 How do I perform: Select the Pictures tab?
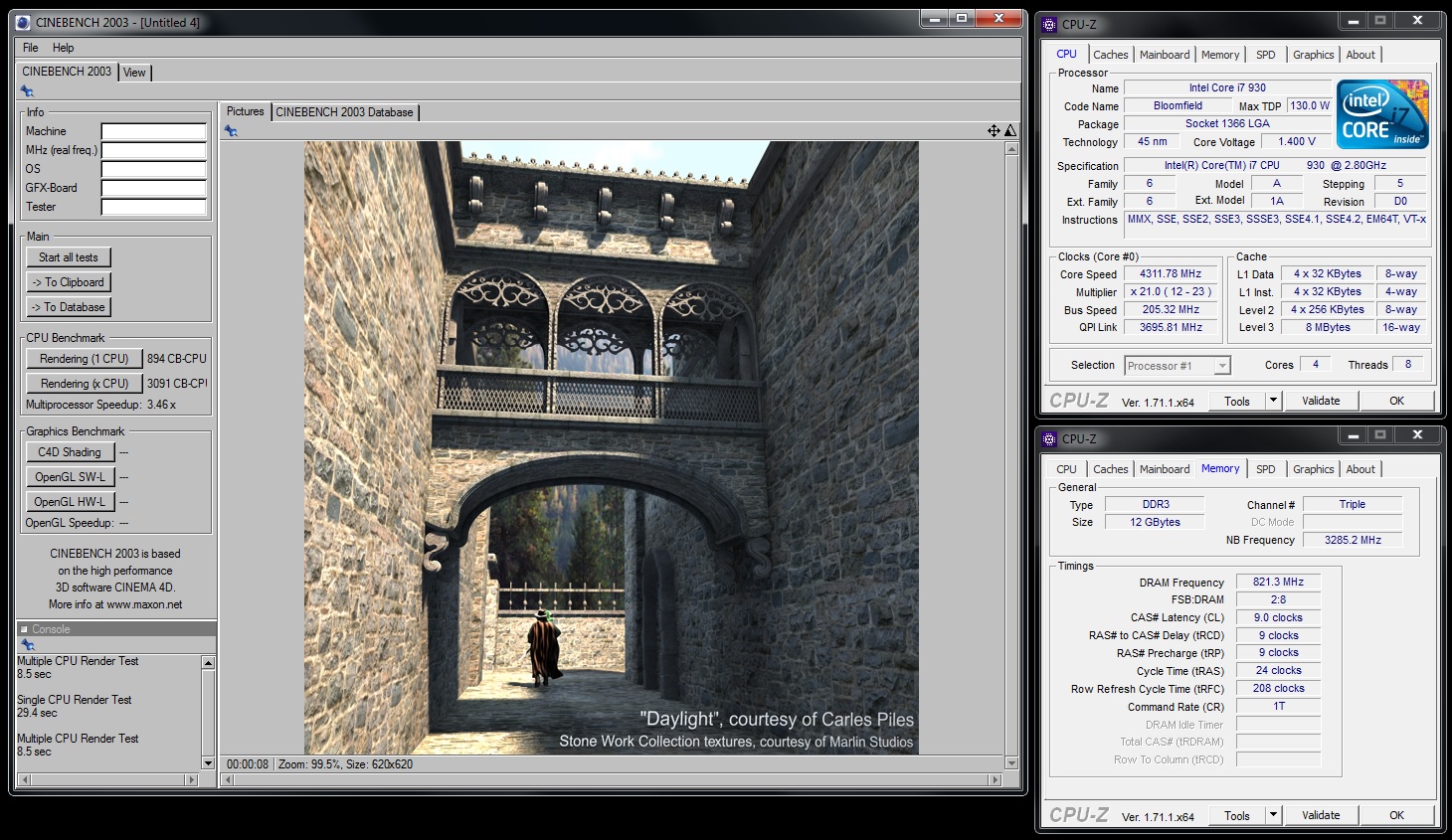(x=245, y=111)
